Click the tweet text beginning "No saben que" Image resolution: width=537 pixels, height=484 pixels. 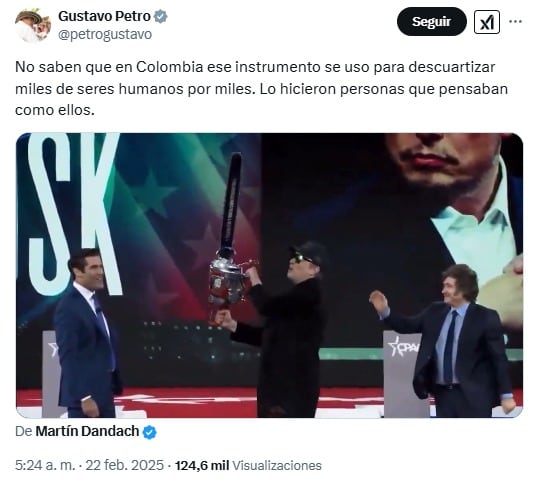(261, 88)
